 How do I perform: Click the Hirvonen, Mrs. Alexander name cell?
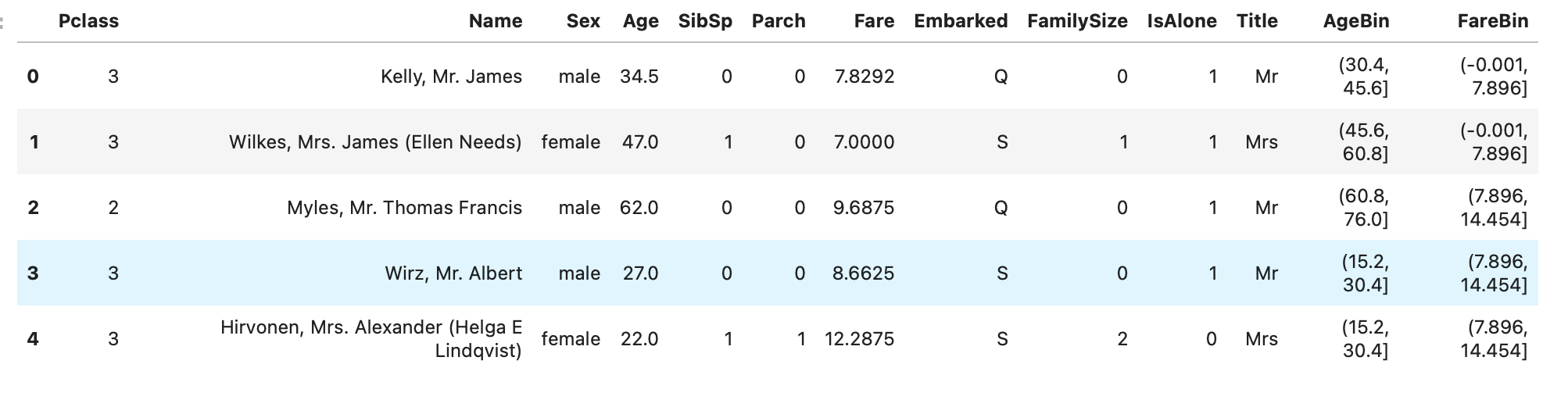click(x=371, y=338)
